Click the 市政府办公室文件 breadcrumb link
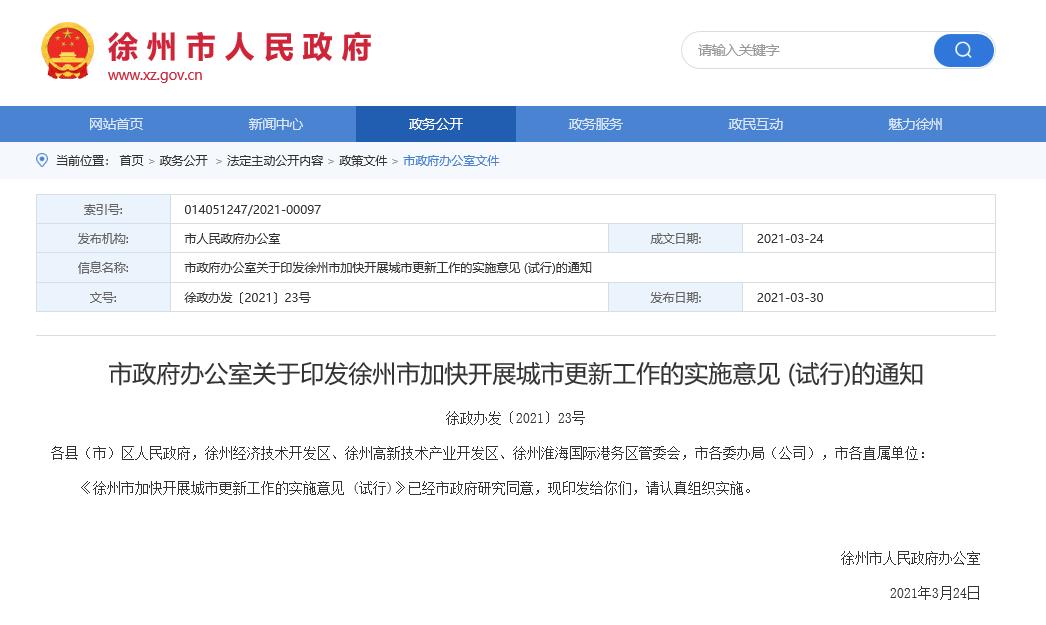The width and height of the screenshot is (1046, 625). [x=451, y=161]
